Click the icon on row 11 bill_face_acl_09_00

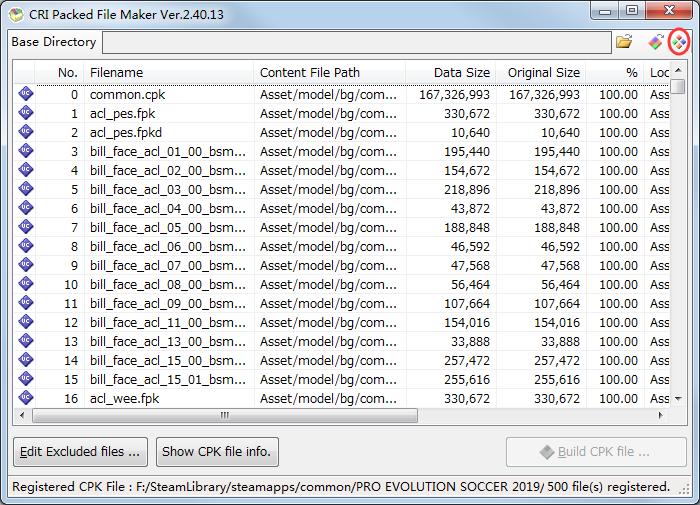(26, 303)
